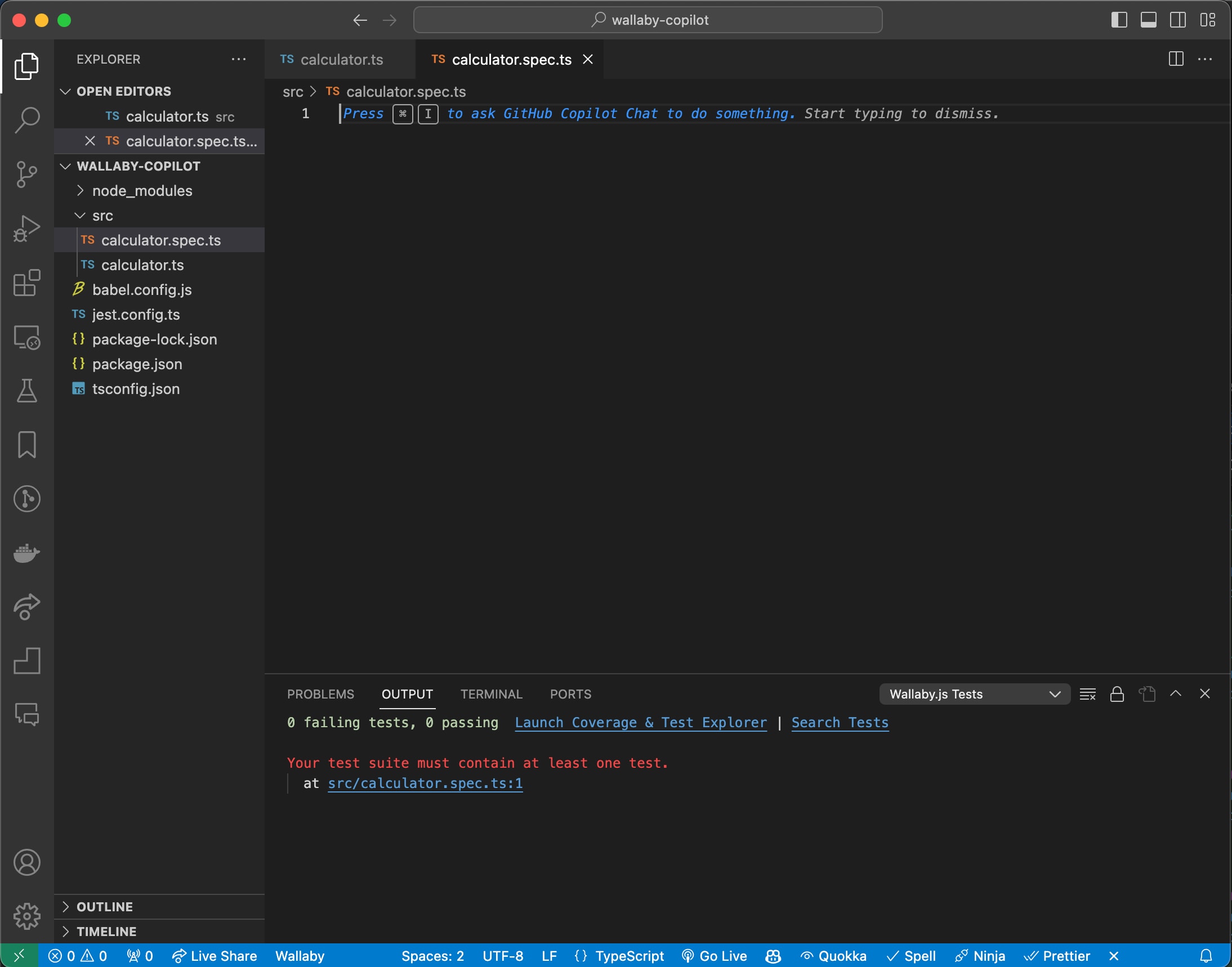Open Customize Layout options

click(1207, 20)
